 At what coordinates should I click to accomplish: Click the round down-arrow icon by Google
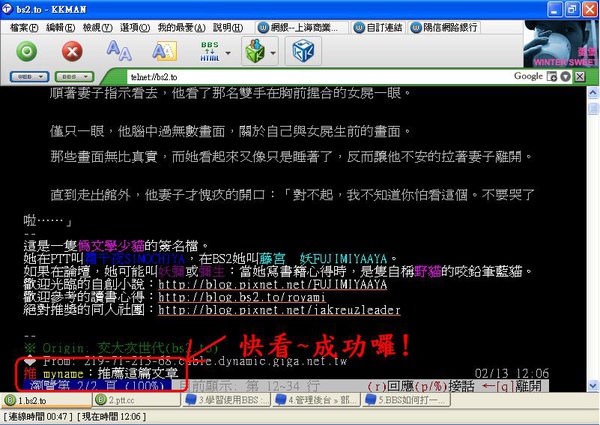(566, 77)
